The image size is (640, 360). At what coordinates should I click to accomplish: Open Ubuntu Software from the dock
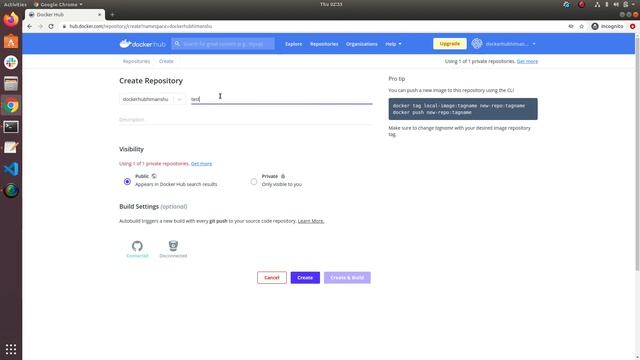point(11,41)
